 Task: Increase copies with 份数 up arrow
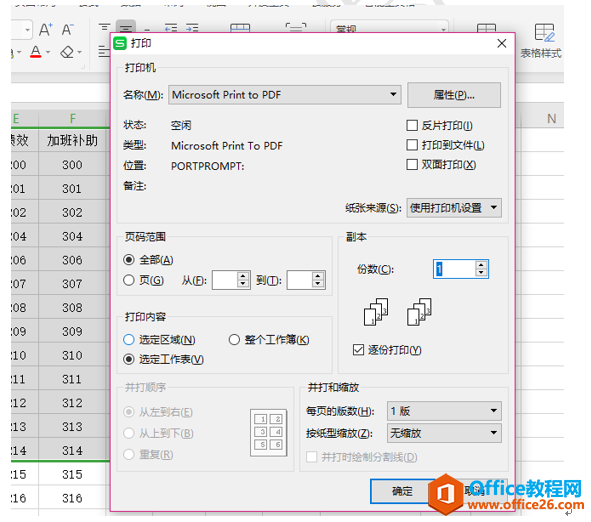click(x=481, y=265)
